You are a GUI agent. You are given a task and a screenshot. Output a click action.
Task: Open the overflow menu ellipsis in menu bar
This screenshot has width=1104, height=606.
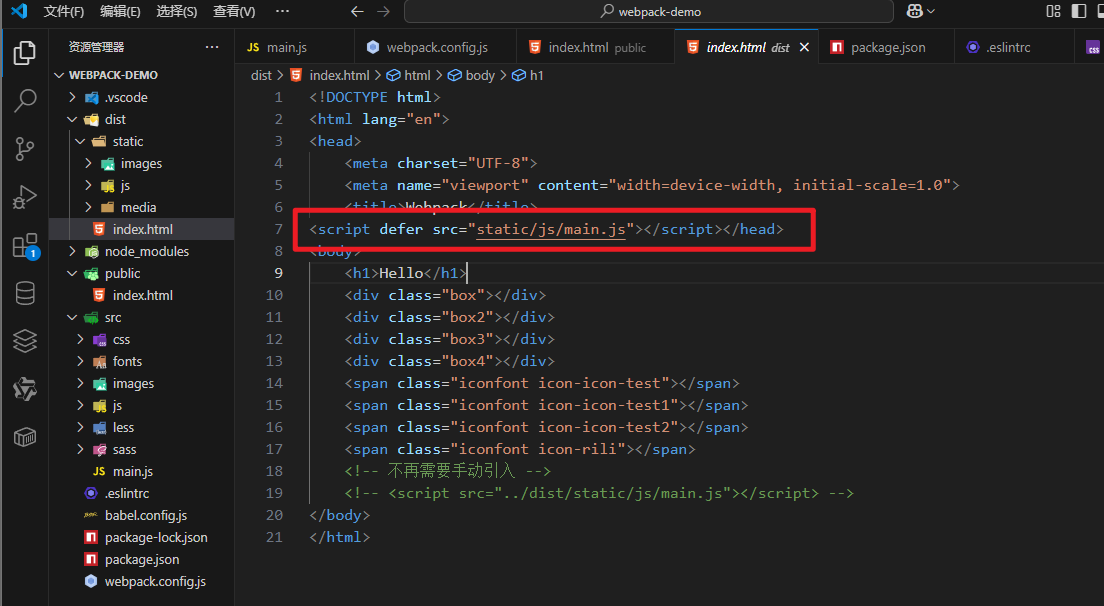point(282,11)
